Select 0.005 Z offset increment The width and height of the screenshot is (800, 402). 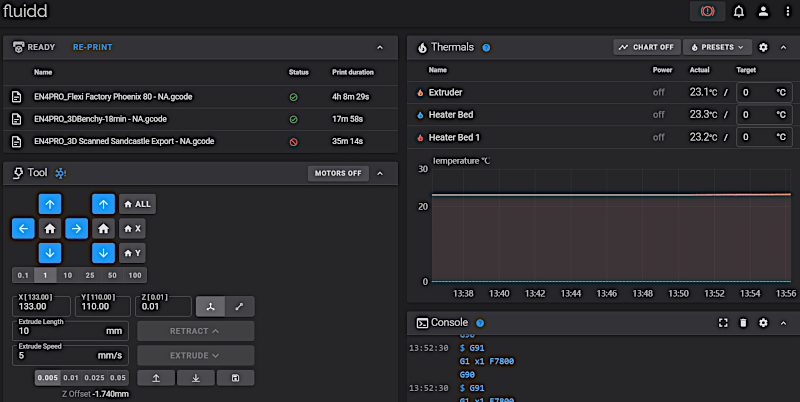47,378
